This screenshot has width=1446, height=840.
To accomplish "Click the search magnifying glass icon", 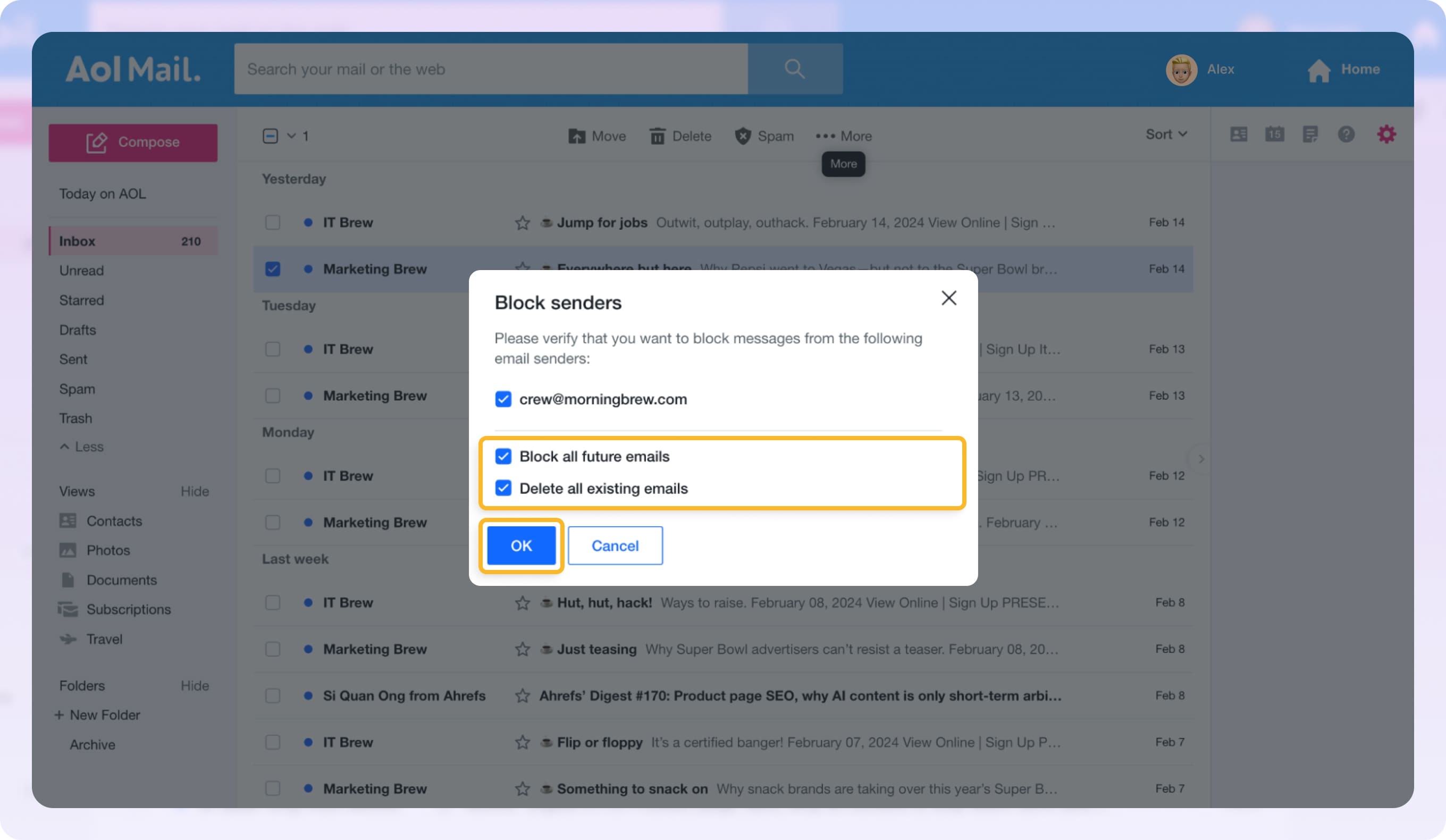I will pos(795,69).
